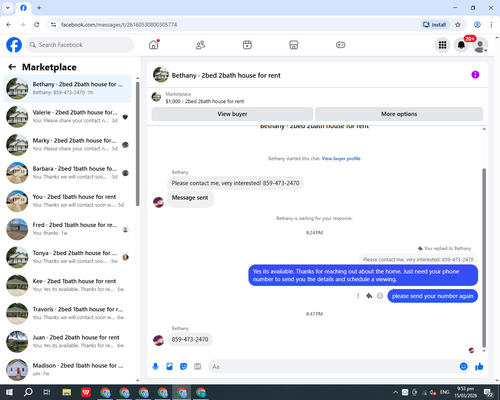Open the Barbara 2bed 1bath conversation

coord(67,173)
